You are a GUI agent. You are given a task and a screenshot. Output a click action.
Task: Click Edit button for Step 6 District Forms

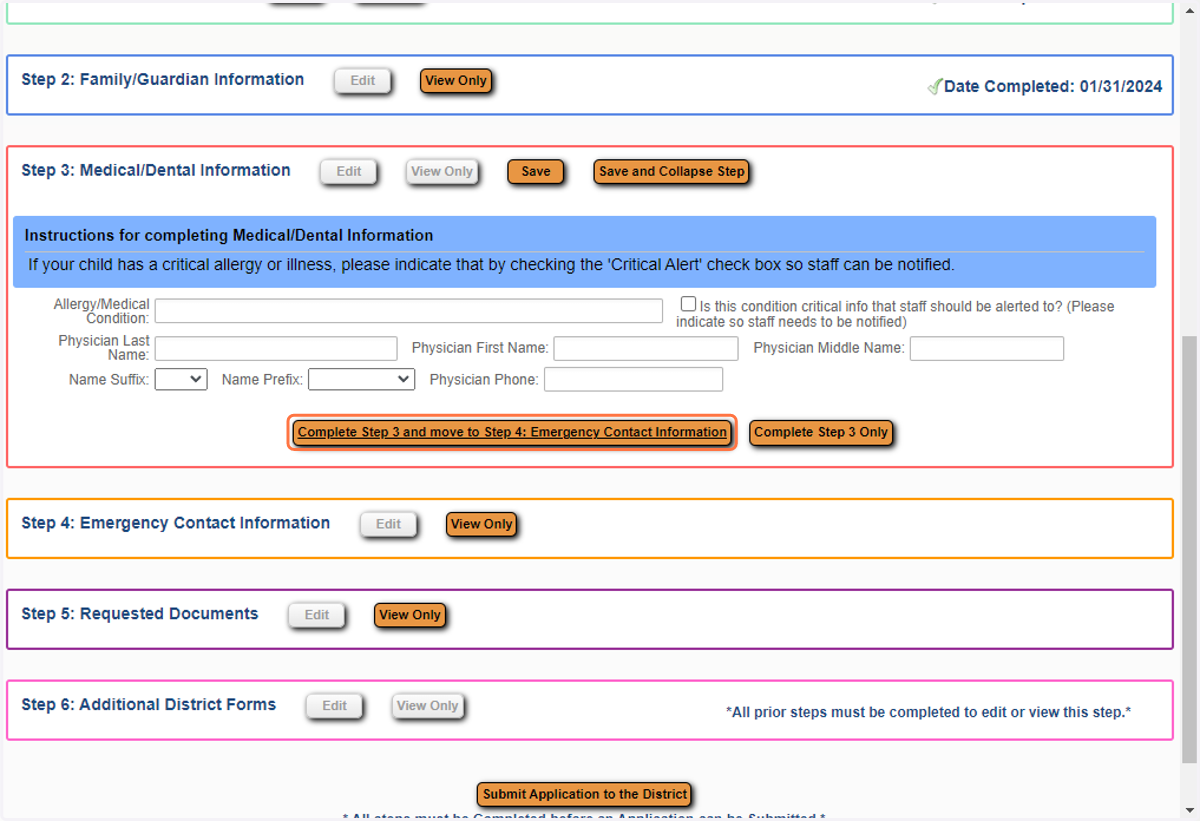click(334, 706)
